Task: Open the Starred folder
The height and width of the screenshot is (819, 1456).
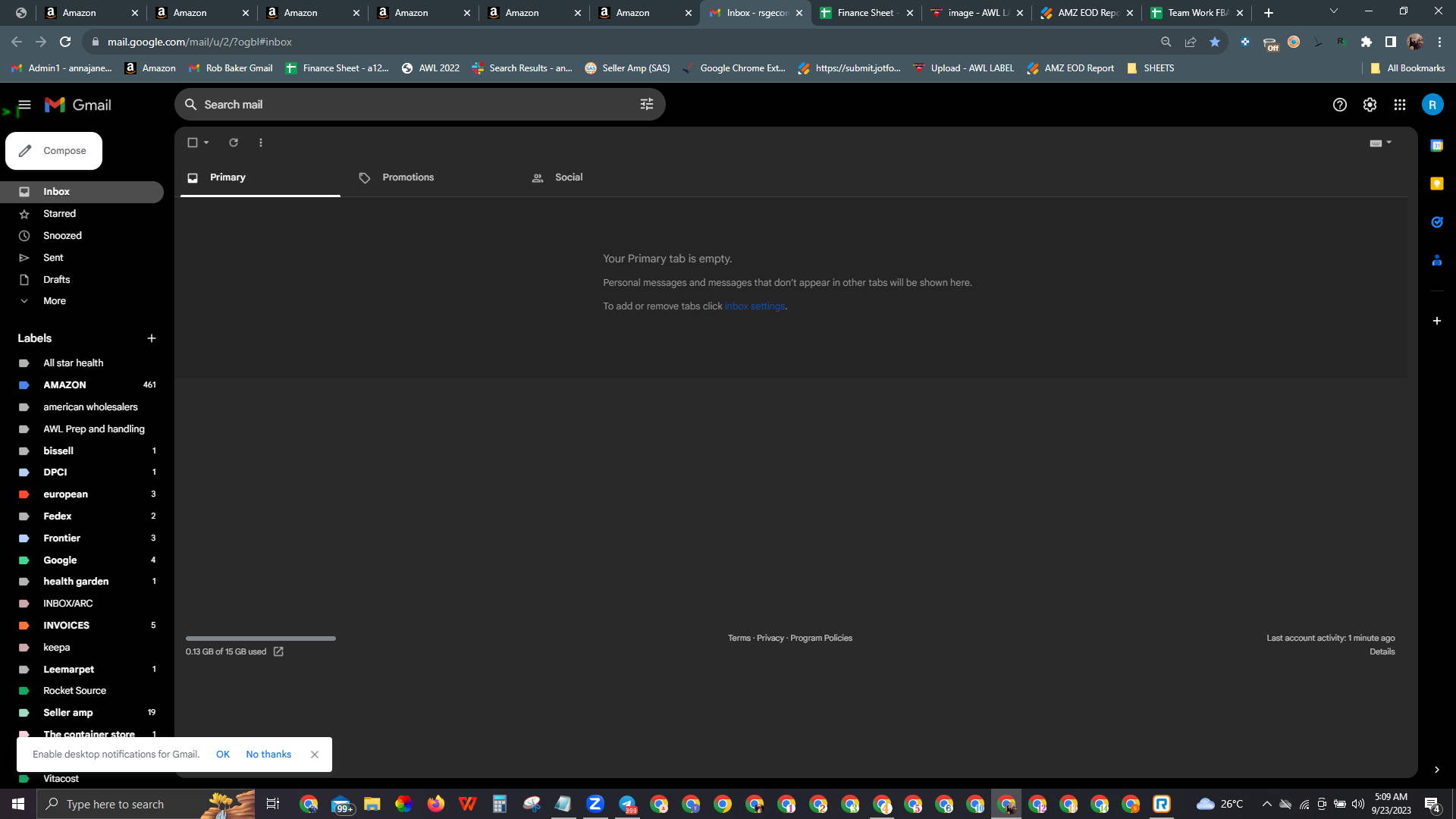Action: 82,214
